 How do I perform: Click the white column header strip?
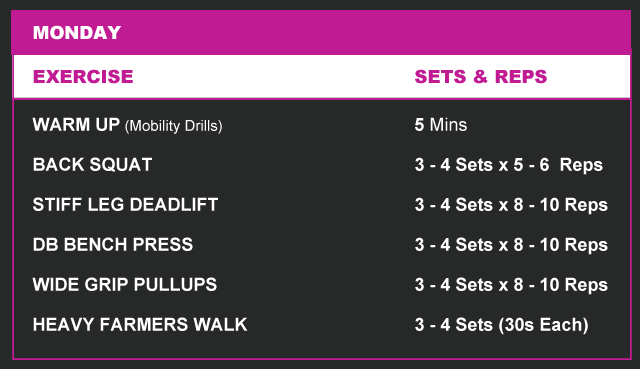322,77
